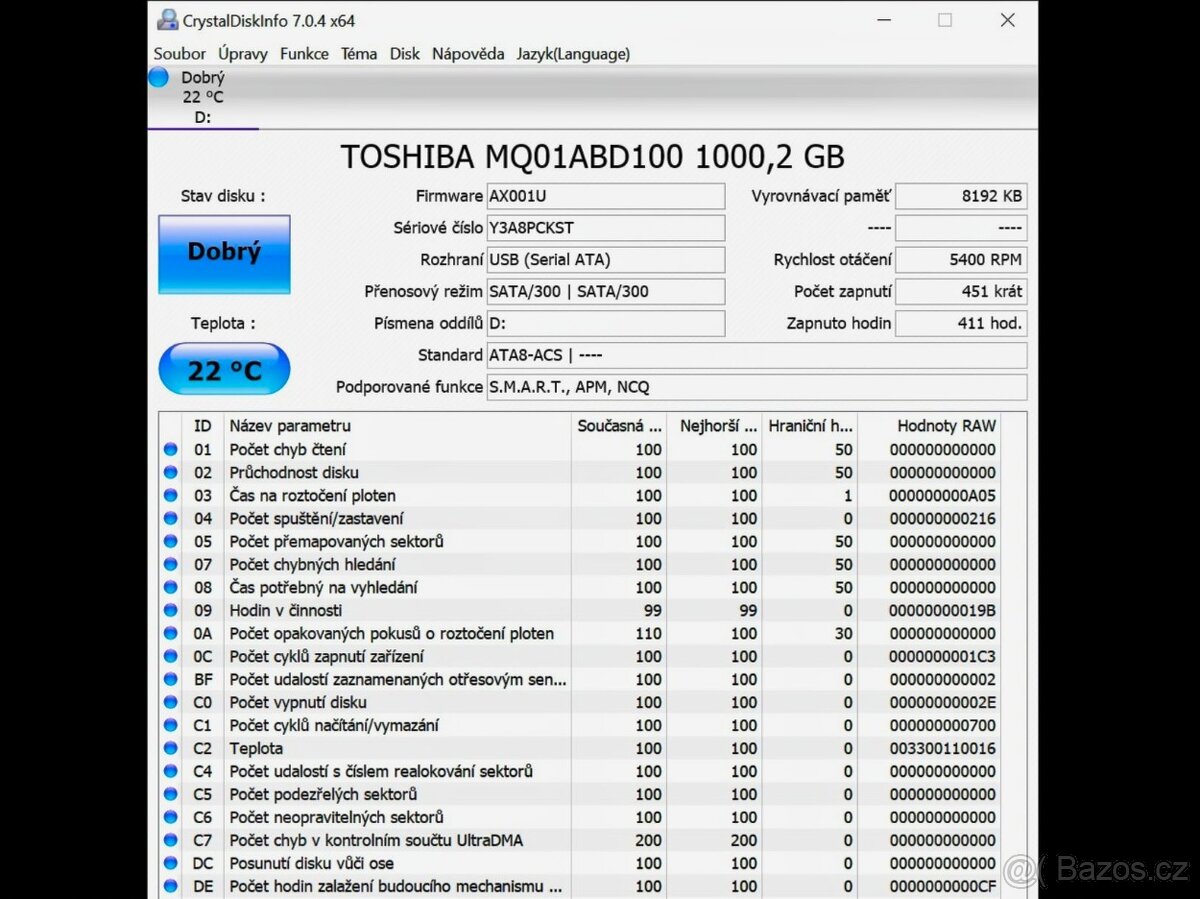Click the status dot for Počet přemapovaných sektorů

click(170, 541)
